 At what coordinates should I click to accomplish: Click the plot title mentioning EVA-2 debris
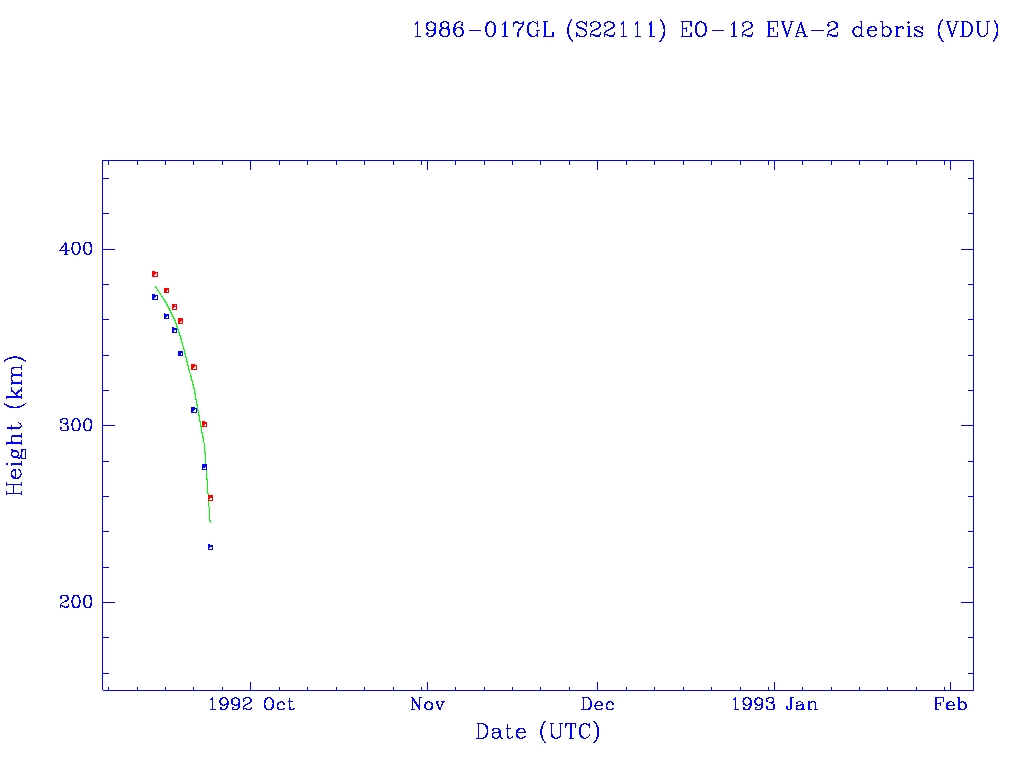coord(705,30)
